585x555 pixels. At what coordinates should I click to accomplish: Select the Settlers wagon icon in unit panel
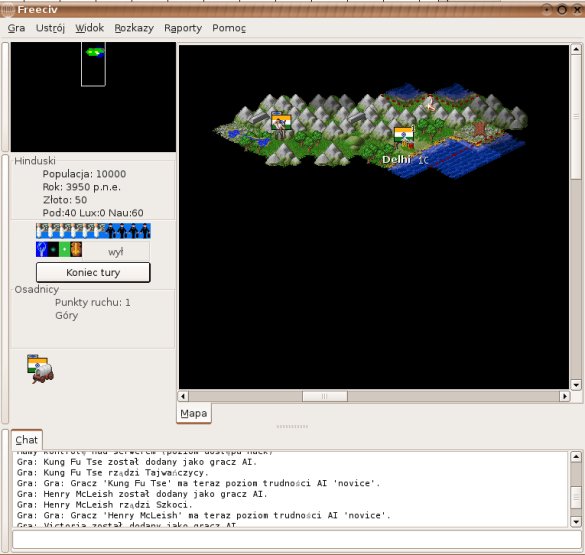click(40, 369)
